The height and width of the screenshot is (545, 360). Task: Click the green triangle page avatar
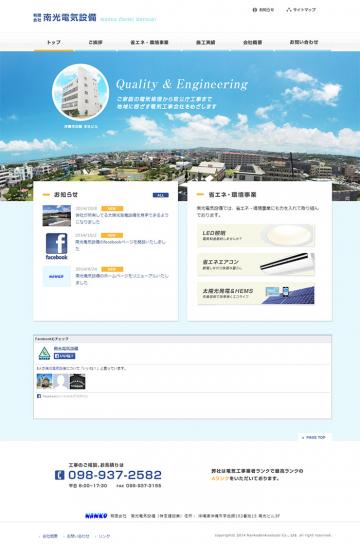44,353
